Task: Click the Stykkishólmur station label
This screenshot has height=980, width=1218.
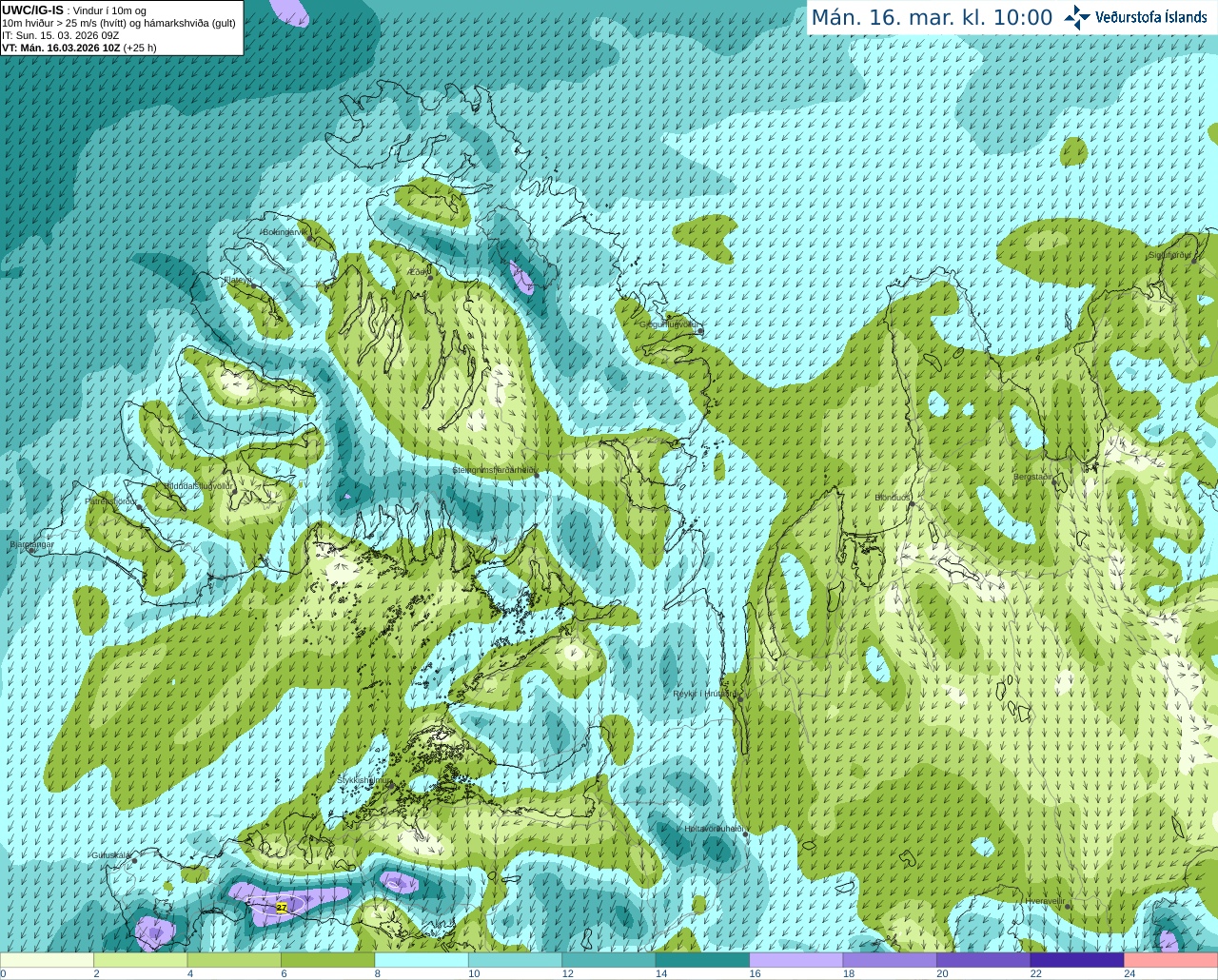Action: click(364, 779)
